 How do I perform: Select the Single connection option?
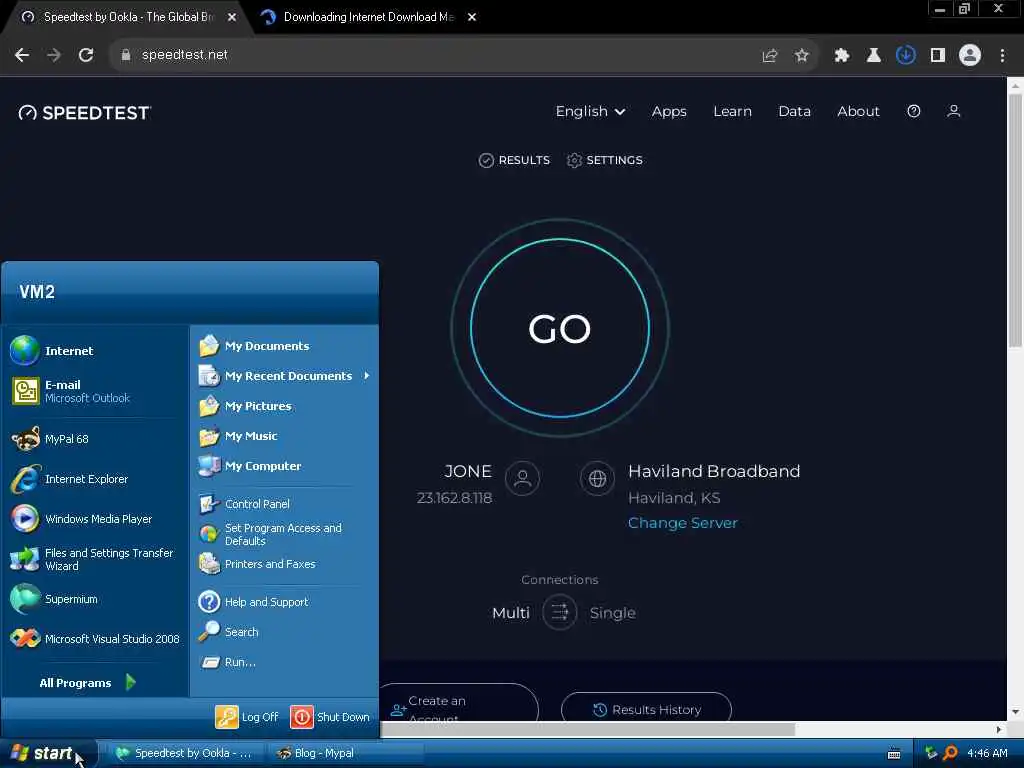[x=613, y=613]
